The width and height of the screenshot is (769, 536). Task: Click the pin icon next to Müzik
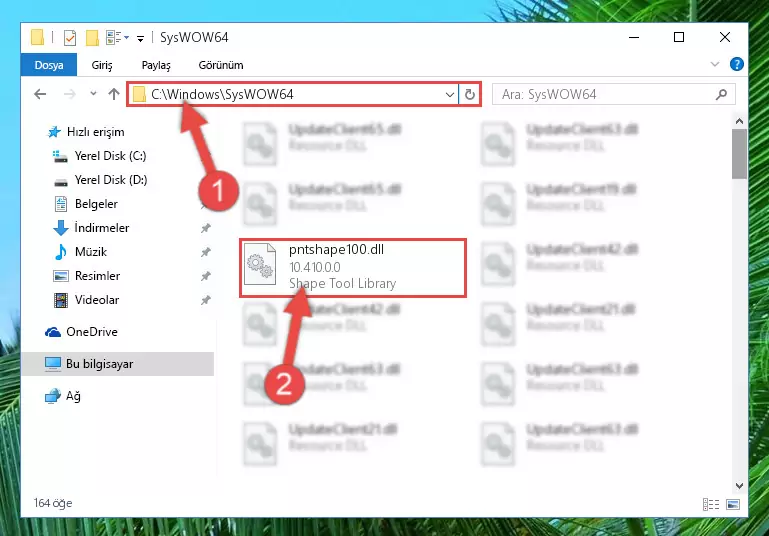point(205,252)
